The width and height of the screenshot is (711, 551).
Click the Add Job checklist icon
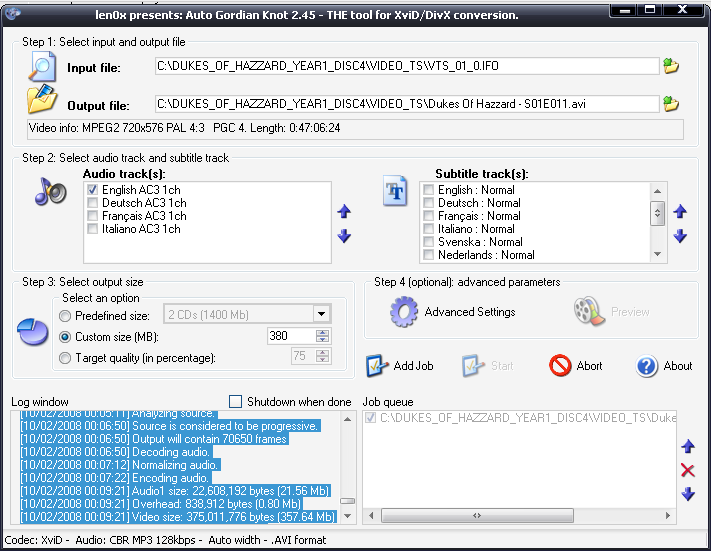pos(377,366)
